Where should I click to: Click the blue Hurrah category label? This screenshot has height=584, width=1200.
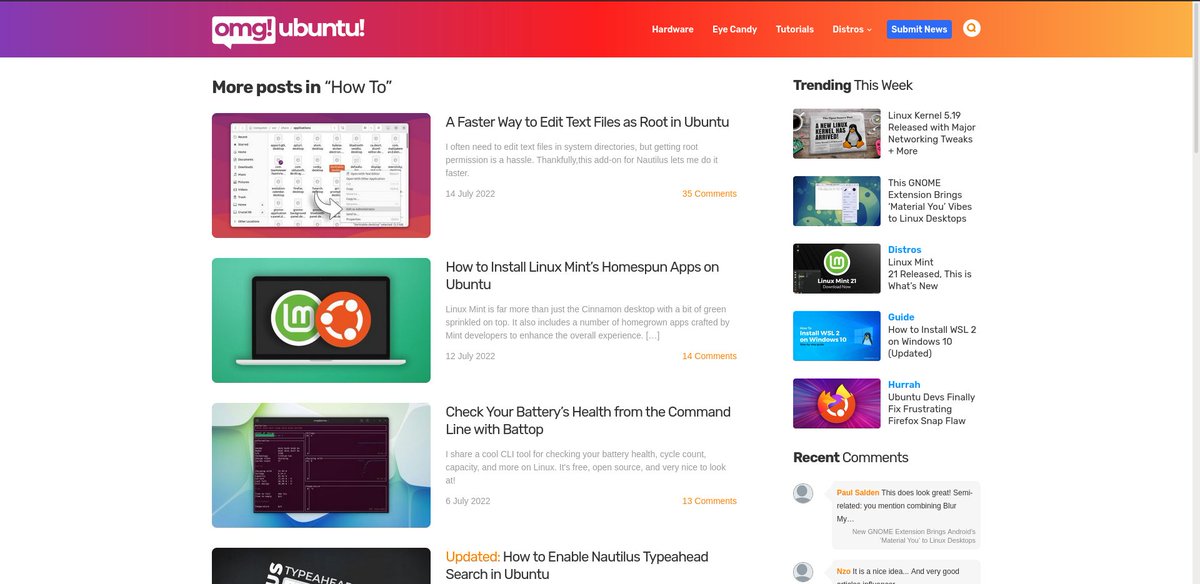point(904,384)
